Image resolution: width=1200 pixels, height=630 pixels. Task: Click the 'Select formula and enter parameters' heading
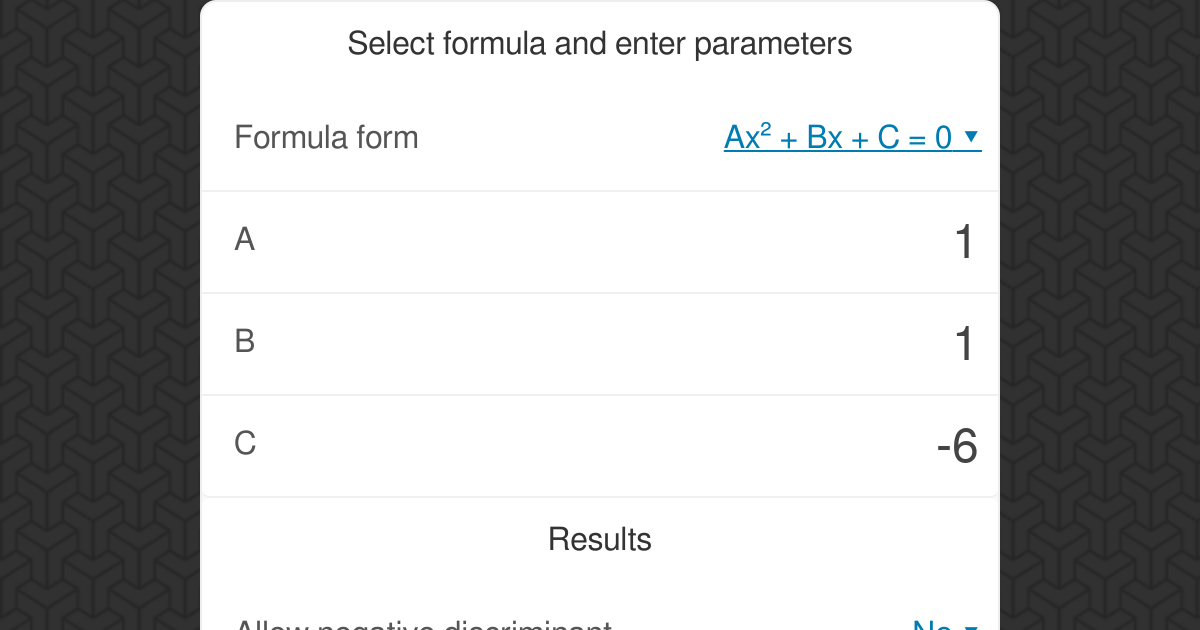(600, 44)
